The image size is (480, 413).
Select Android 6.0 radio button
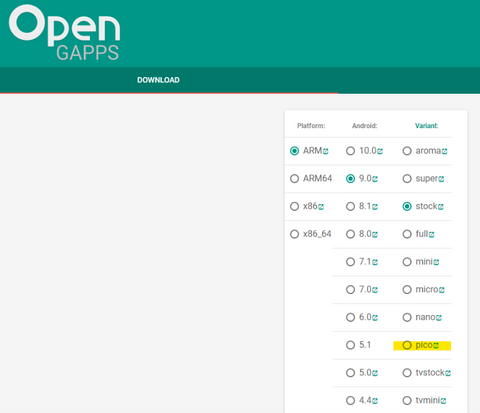pyautogui.click(x=350, y=317)
